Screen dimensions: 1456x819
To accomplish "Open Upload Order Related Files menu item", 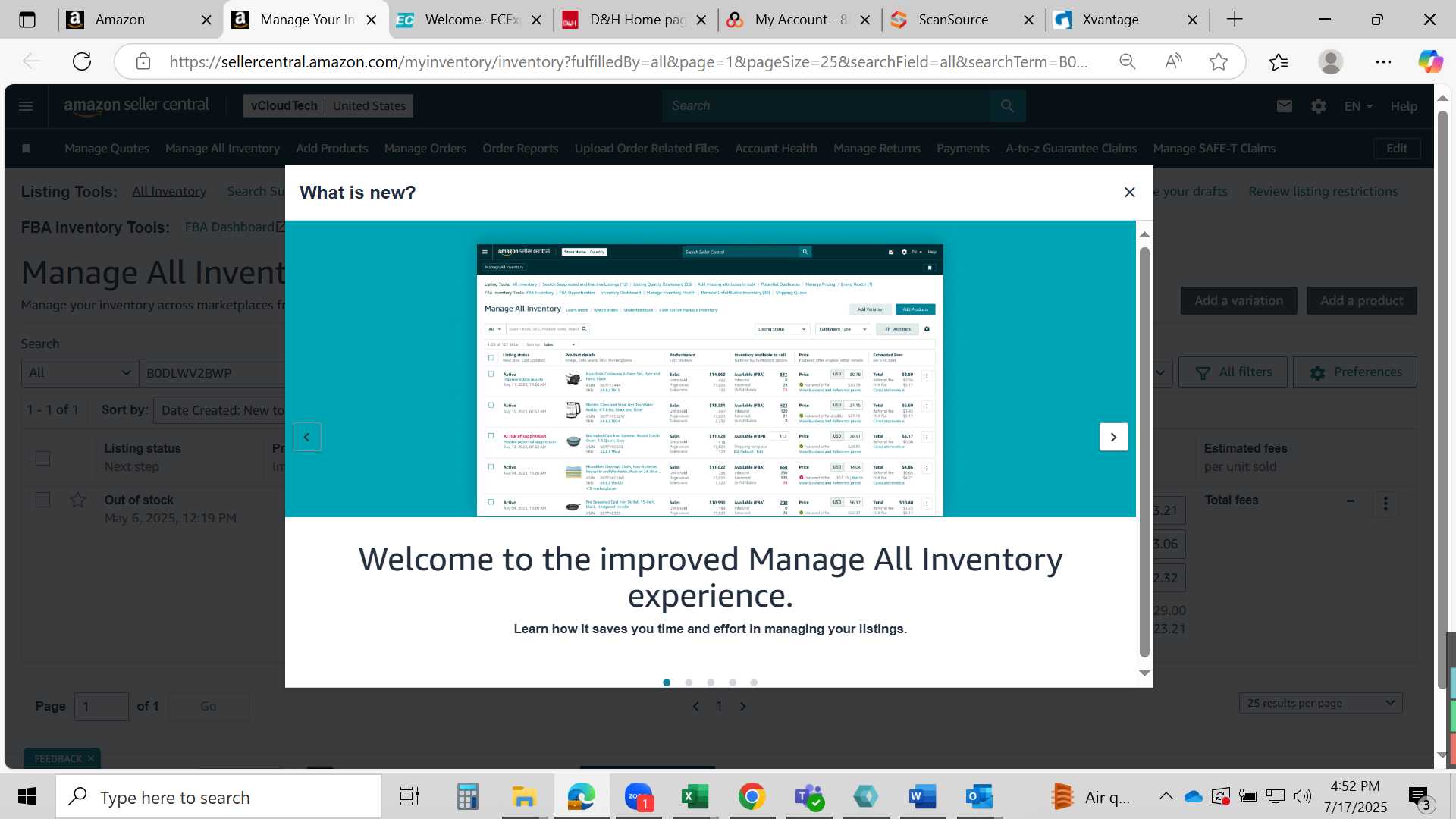I will [x=647, y=149].
